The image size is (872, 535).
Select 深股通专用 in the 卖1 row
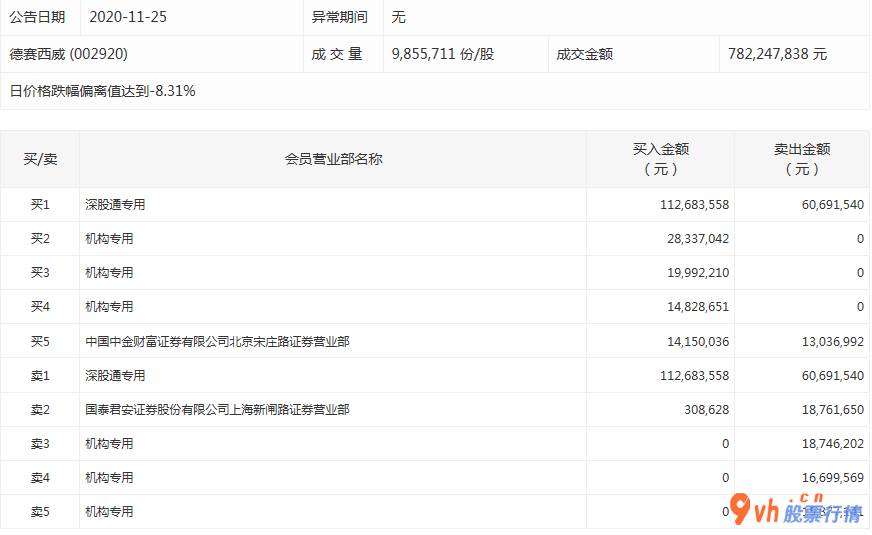point(115,375)
